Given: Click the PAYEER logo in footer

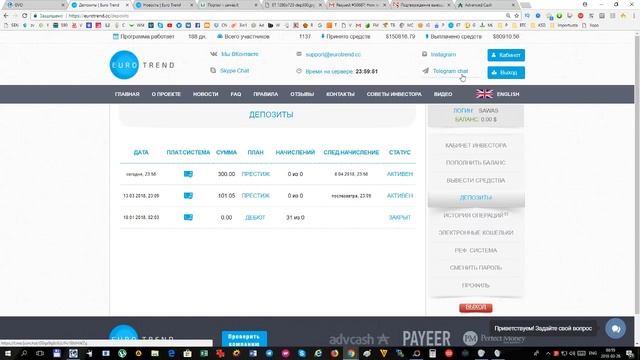Looking at the screenshot, I should 427,338.
